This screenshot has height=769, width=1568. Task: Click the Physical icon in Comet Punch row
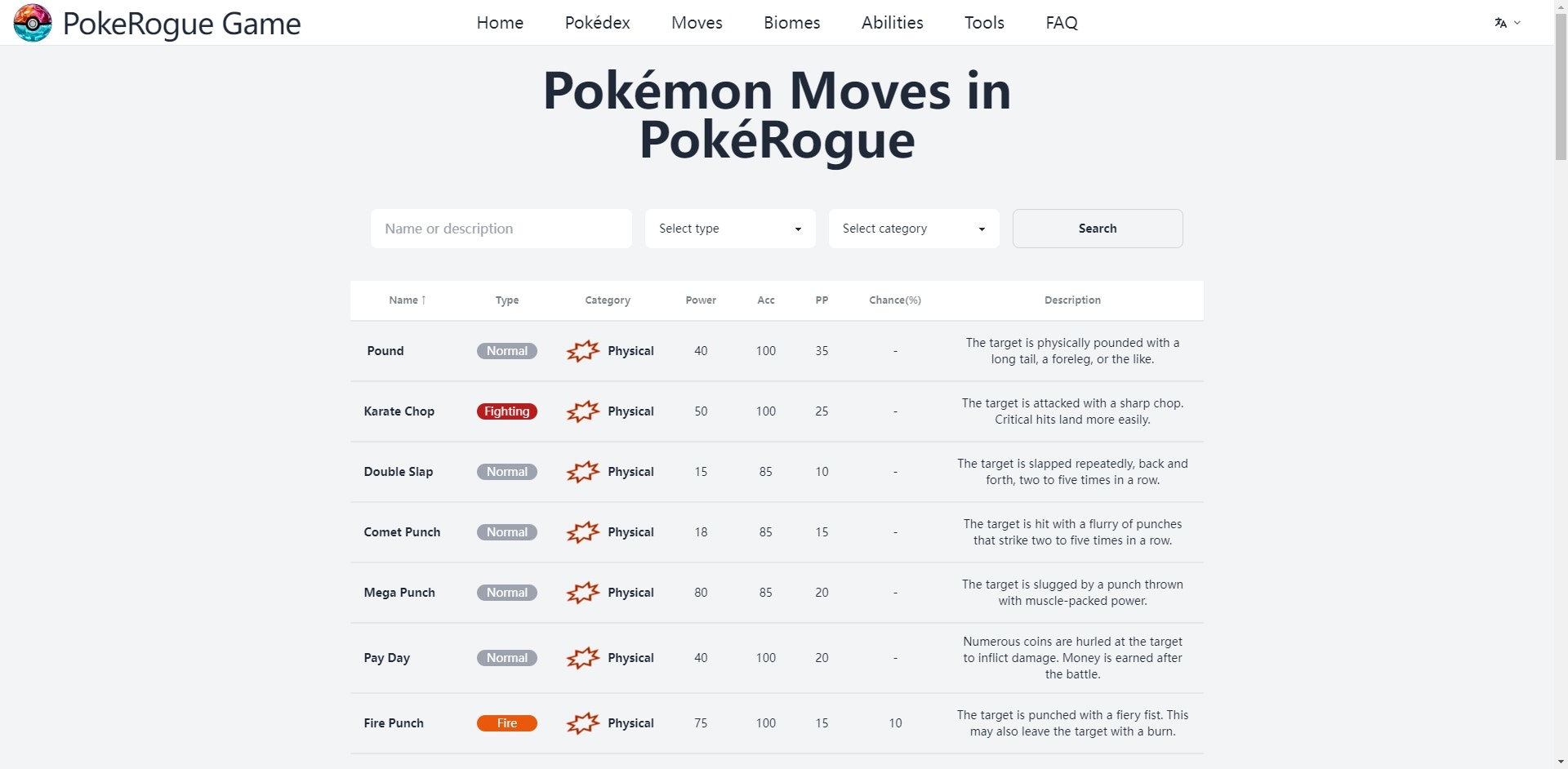(583, 532)
